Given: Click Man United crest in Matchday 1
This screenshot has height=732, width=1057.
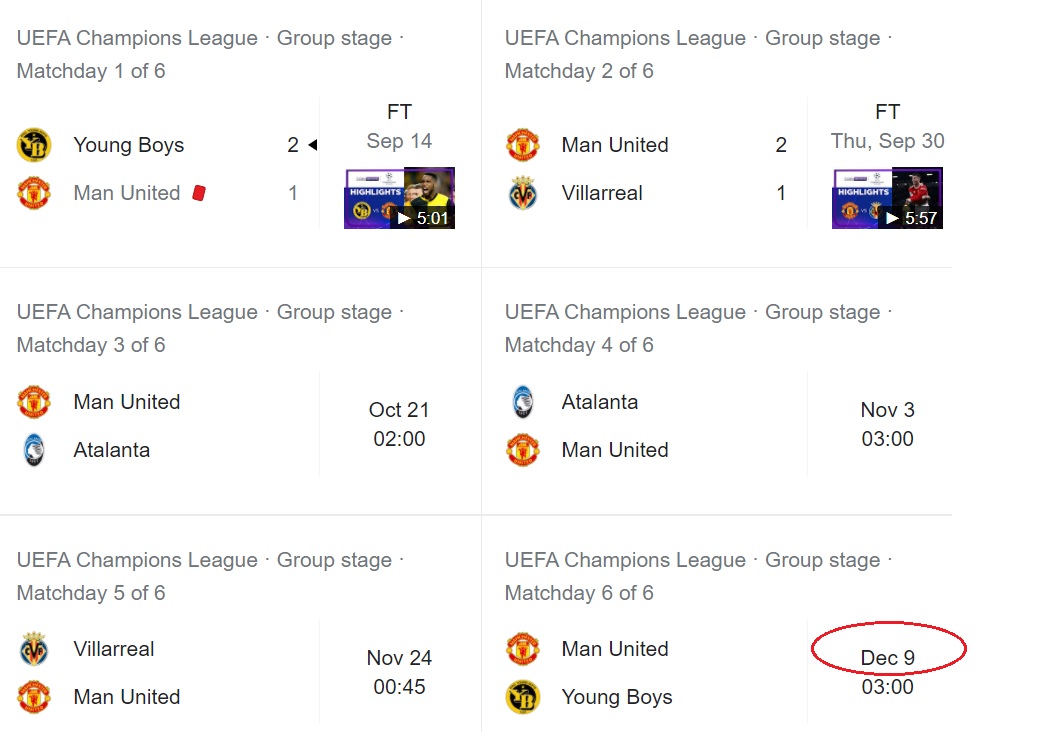Looking at the screenshot, I should [34, 193].
